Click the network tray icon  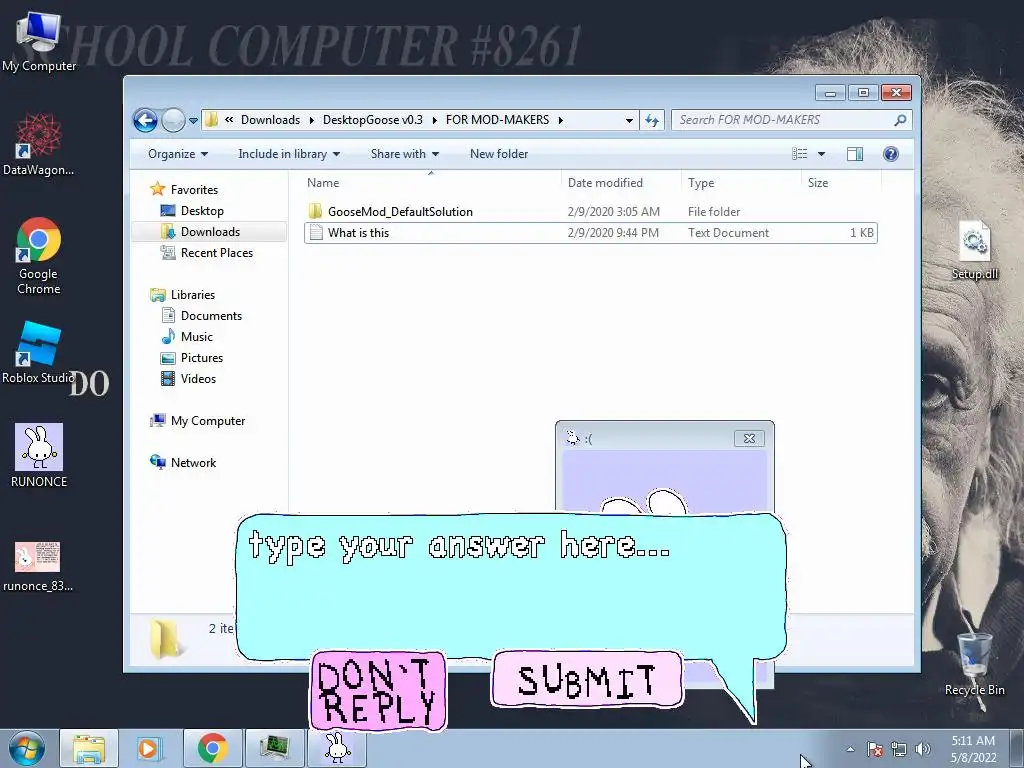(899, 749)
